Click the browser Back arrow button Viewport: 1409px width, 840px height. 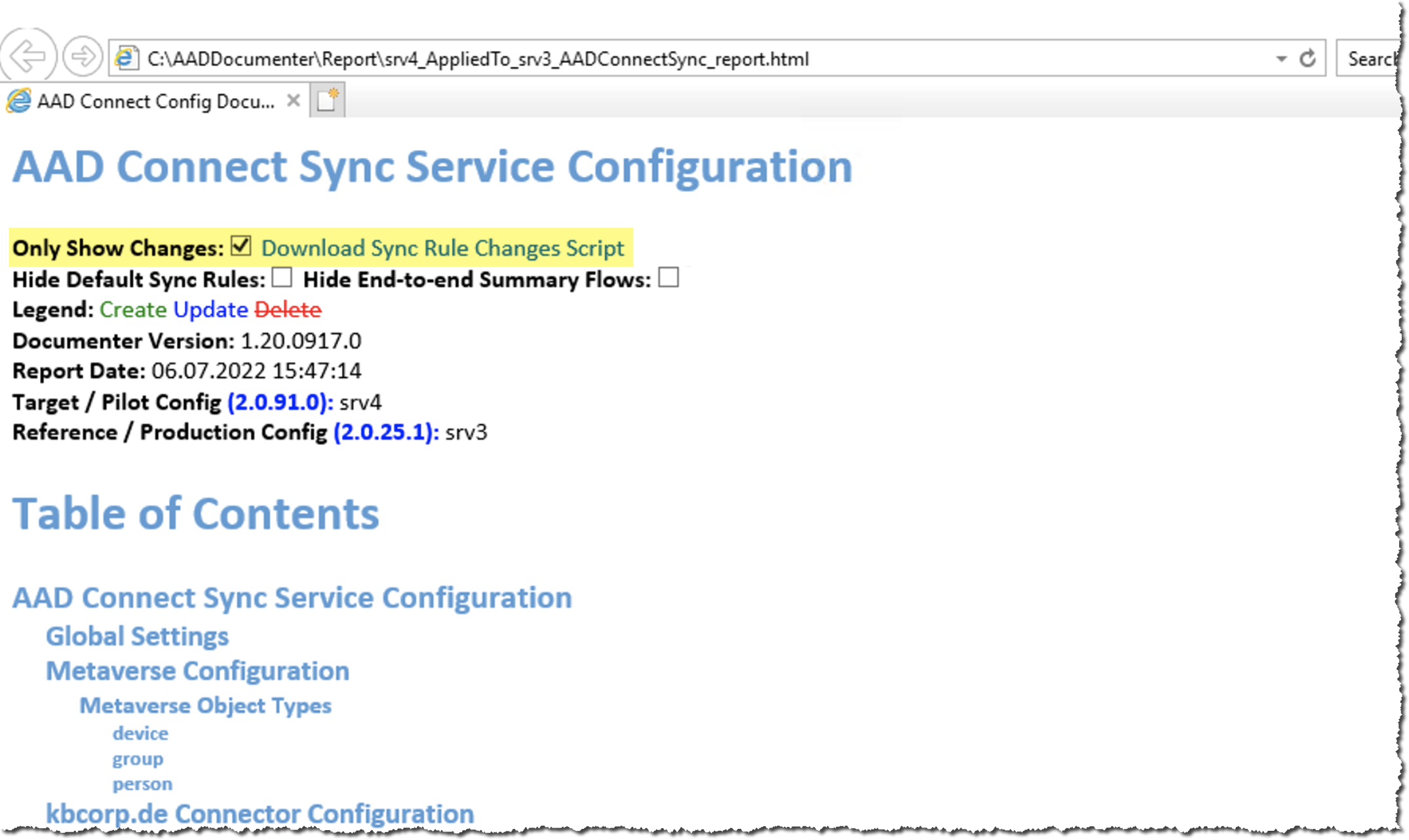coord(28,57)
